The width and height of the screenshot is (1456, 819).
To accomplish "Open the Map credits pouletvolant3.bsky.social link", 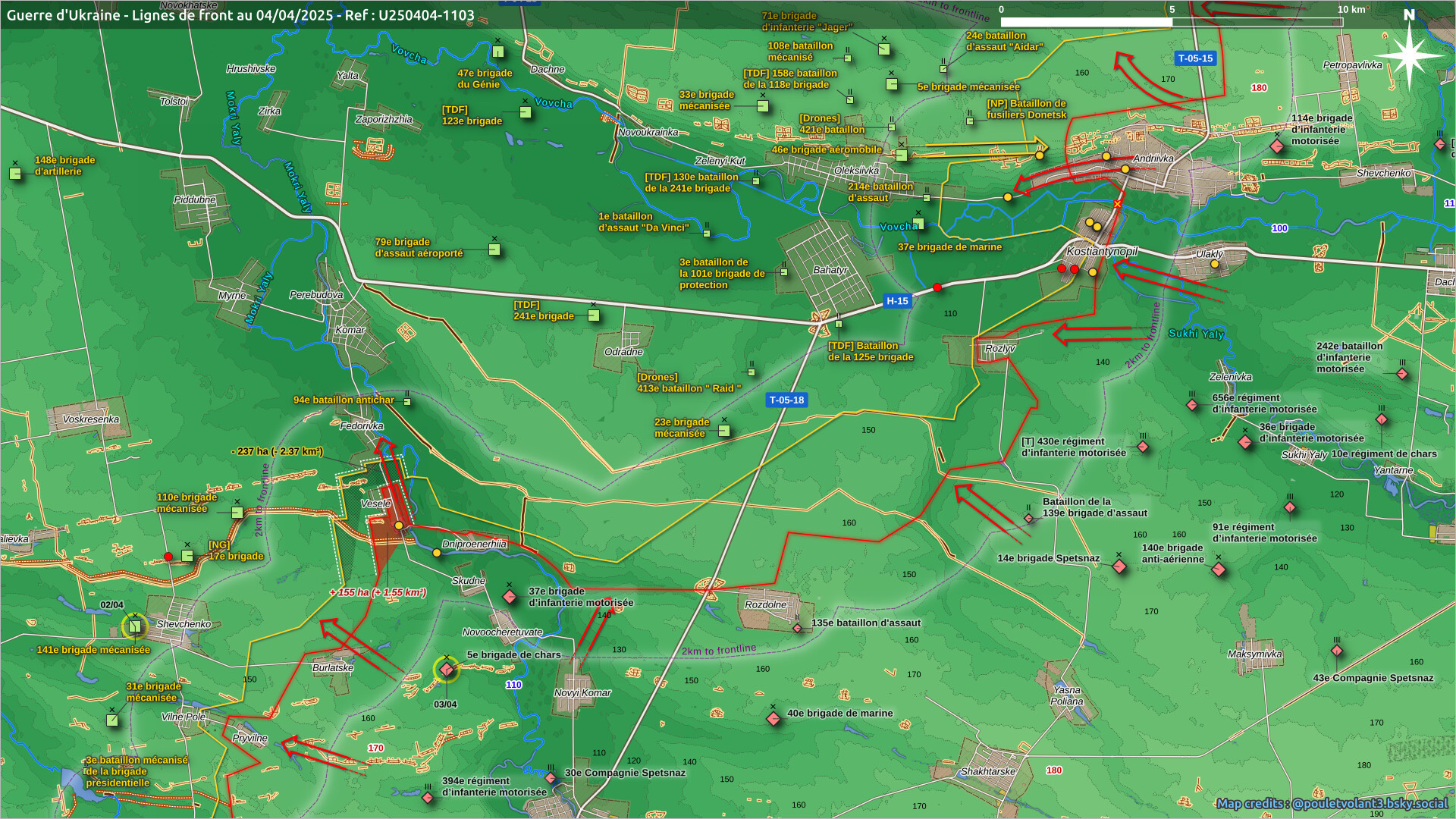I will pos(1332,803).
